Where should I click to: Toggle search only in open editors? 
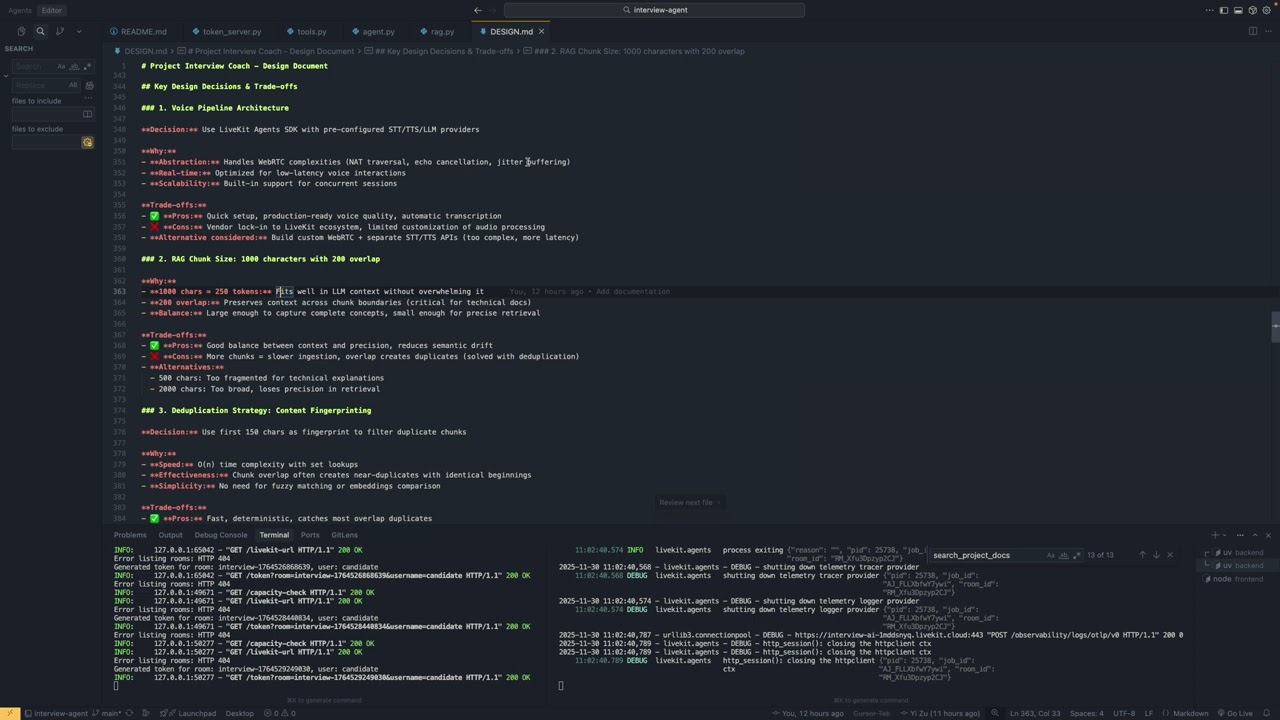(x=87, y=114)
